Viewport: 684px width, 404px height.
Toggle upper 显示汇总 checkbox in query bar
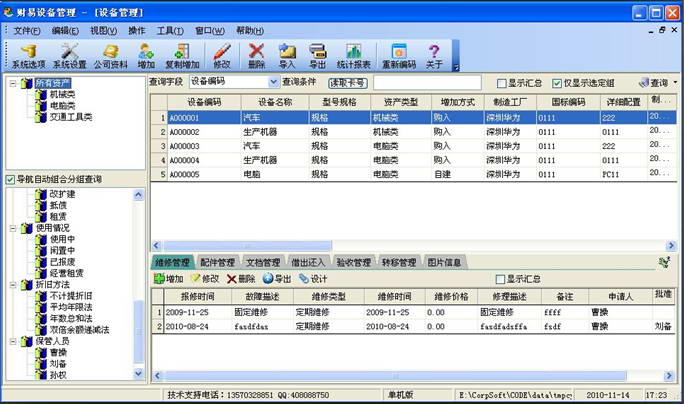pyautogui.click(x=502, y=83)
